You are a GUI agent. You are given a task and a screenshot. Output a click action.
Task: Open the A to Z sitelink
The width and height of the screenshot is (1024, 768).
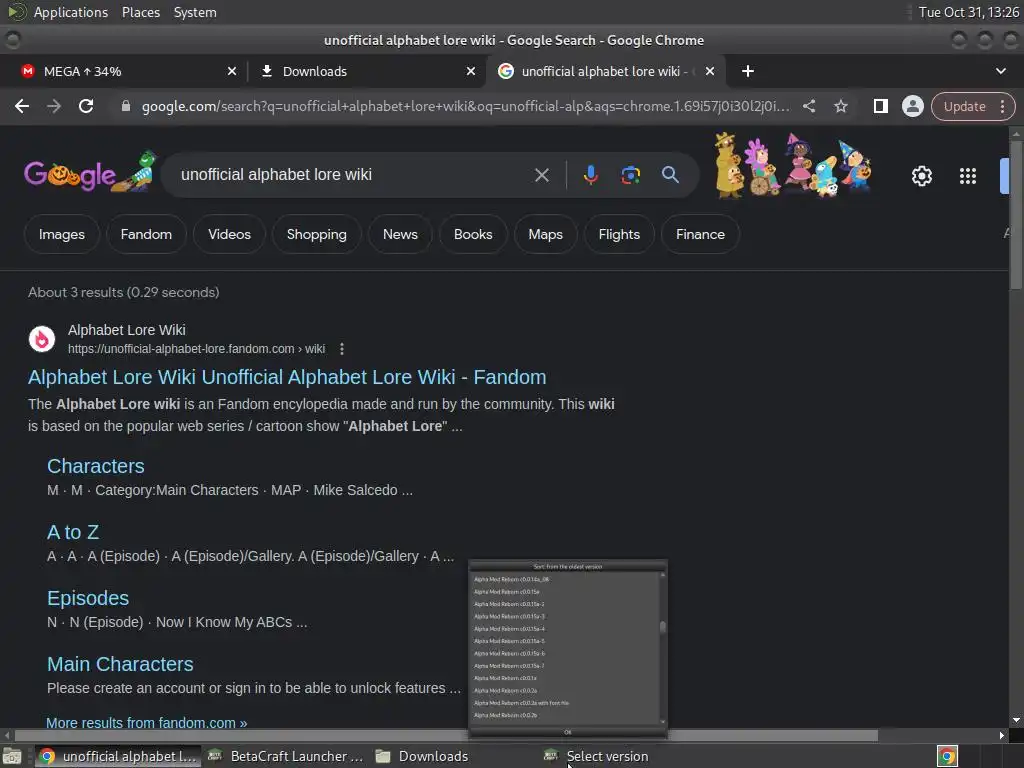tap(73, 532)
